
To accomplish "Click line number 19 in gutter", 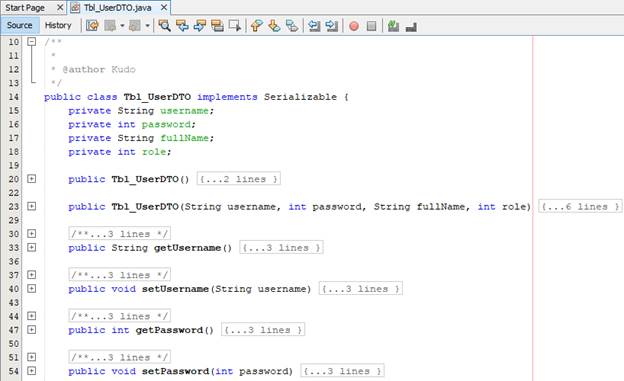I will [x=14, y=165].
